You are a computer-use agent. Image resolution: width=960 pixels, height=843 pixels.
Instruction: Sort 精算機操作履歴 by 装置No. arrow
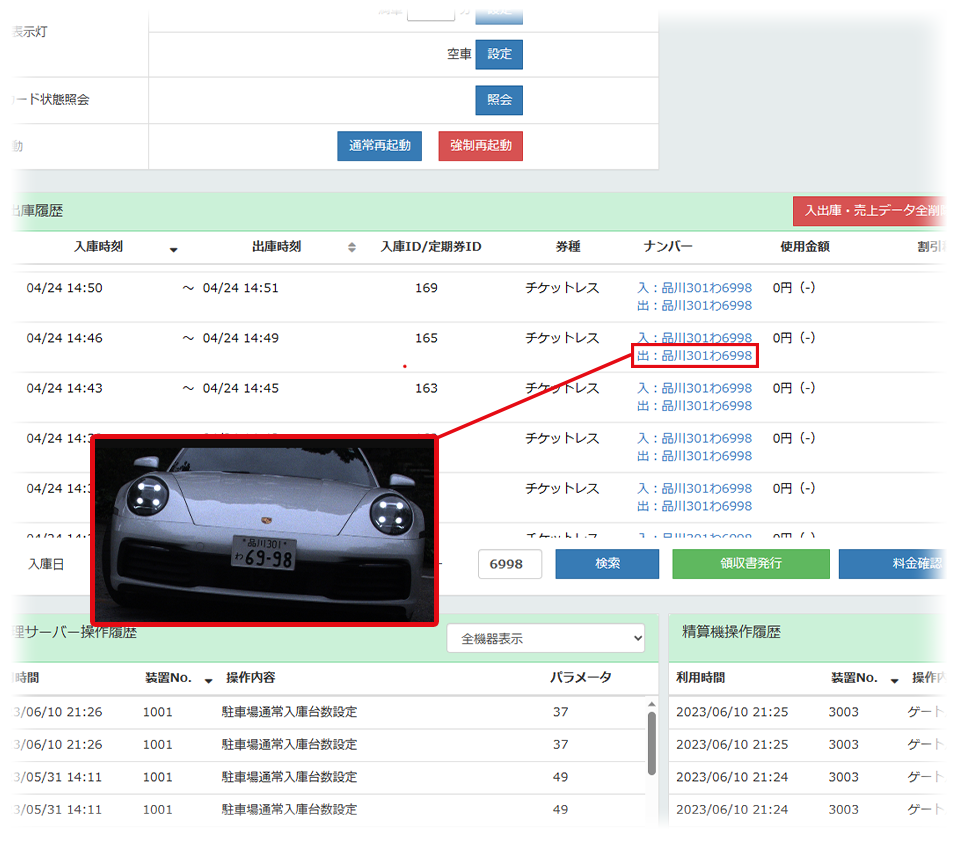click(x=894, y=680)
